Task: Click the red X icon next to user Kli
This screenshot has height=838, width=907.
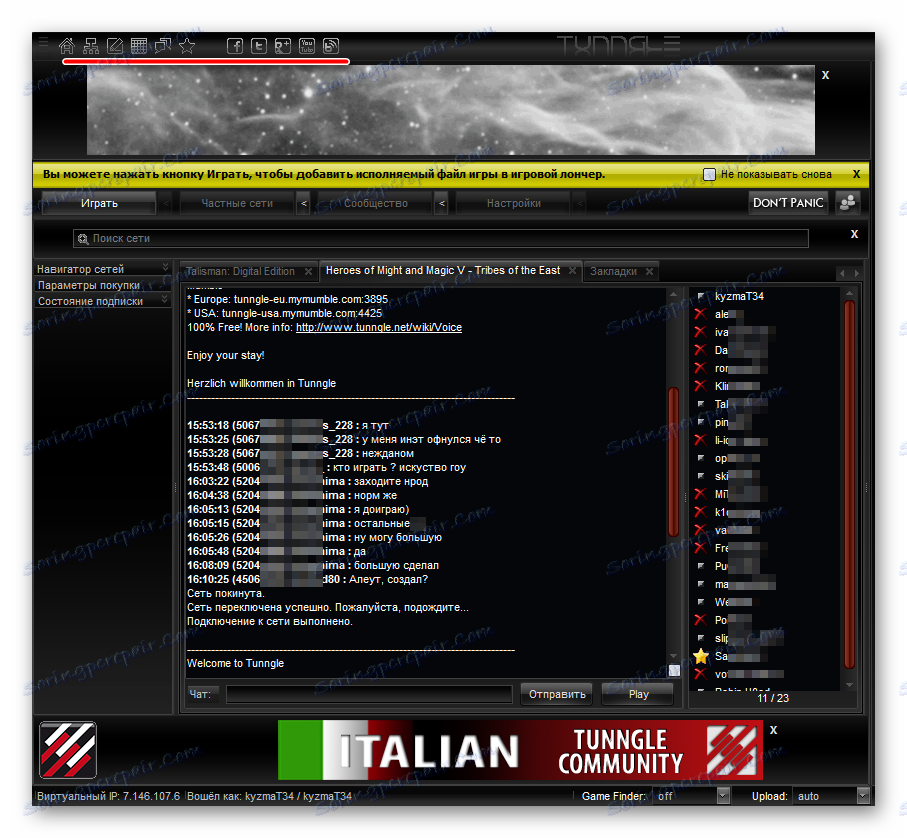Action: (700, 386)
